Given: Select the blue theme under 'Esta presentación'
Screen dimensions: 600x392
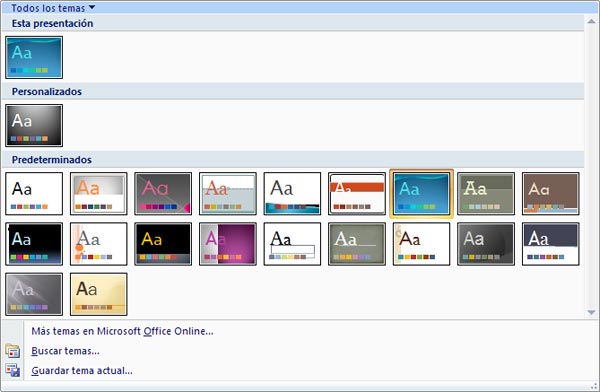Looking at the screenshot, I should click(x=34, y=57).
